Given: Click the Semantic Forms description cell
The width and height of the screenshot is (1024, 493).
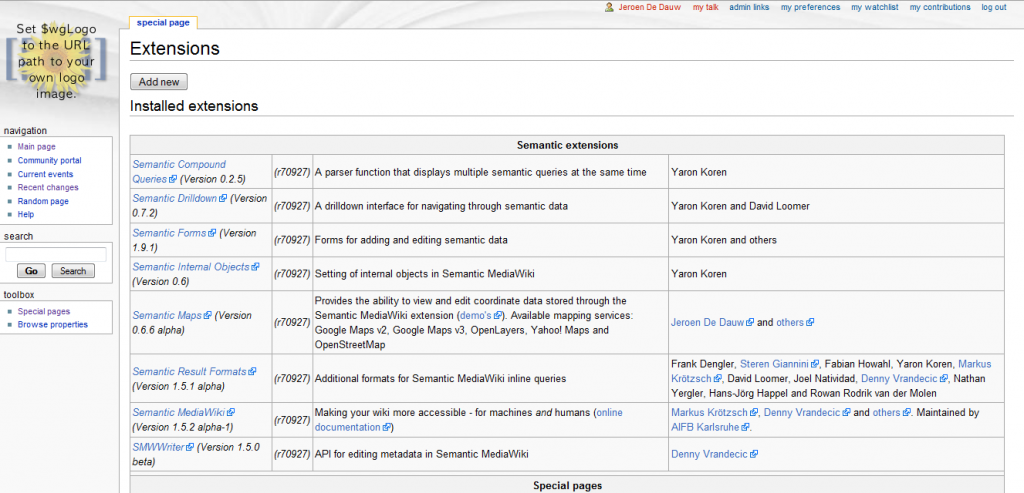Looking at the screenshot, I should pos(490,240).
